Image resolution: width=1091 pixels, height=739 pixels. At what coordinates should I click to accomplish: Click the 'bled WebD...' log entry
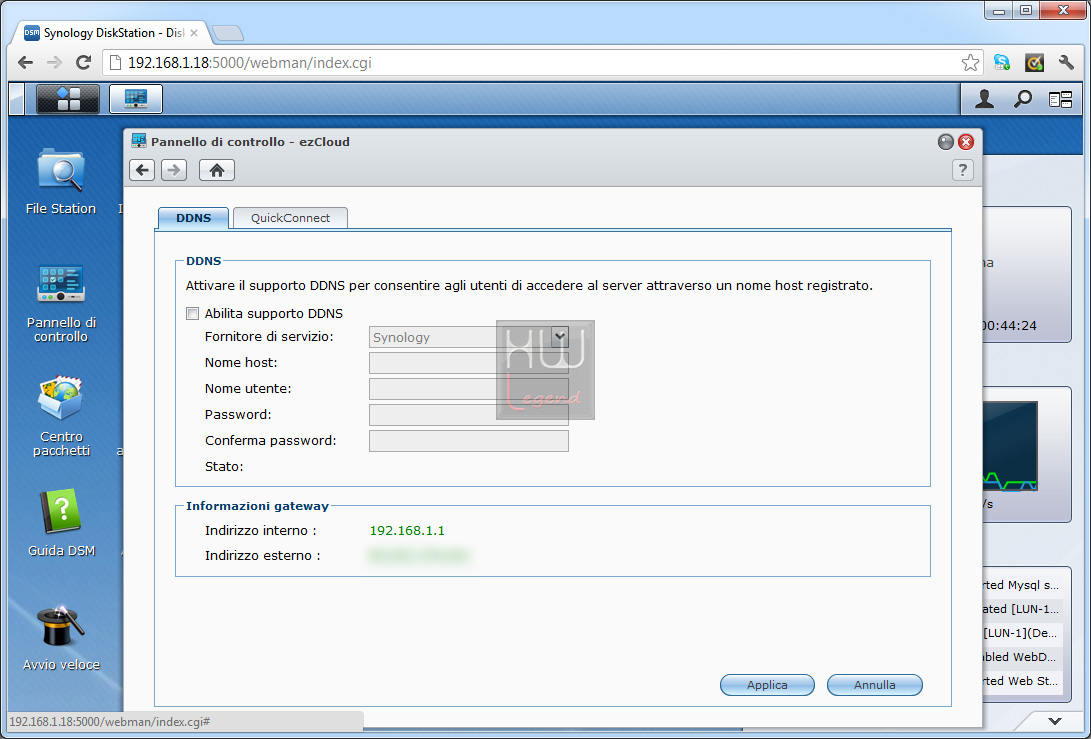[x=1021, y=657]
